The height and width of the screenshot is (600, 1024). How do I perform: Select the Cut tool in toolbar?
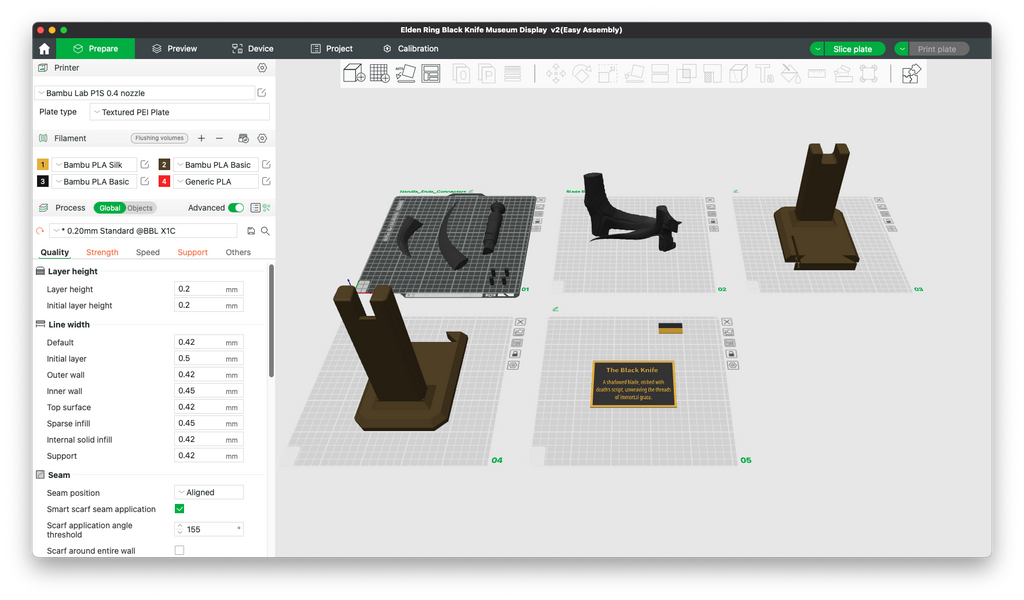point(660,73)
